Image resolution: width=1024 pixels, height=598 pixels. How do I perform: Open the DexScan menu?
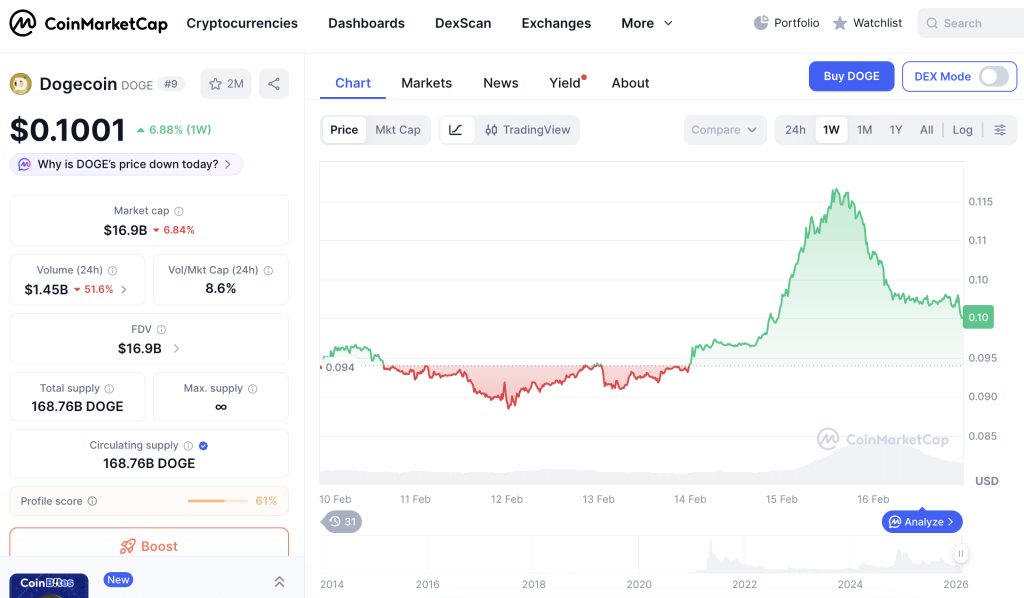(x=463, y=23)
